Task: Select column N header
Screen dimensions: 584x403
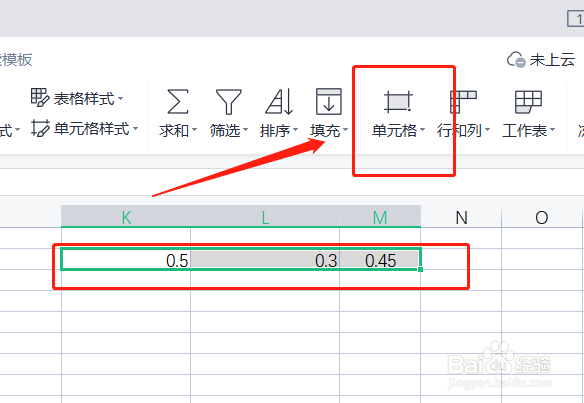Action: pyautogui.click(x=461, y=217)
